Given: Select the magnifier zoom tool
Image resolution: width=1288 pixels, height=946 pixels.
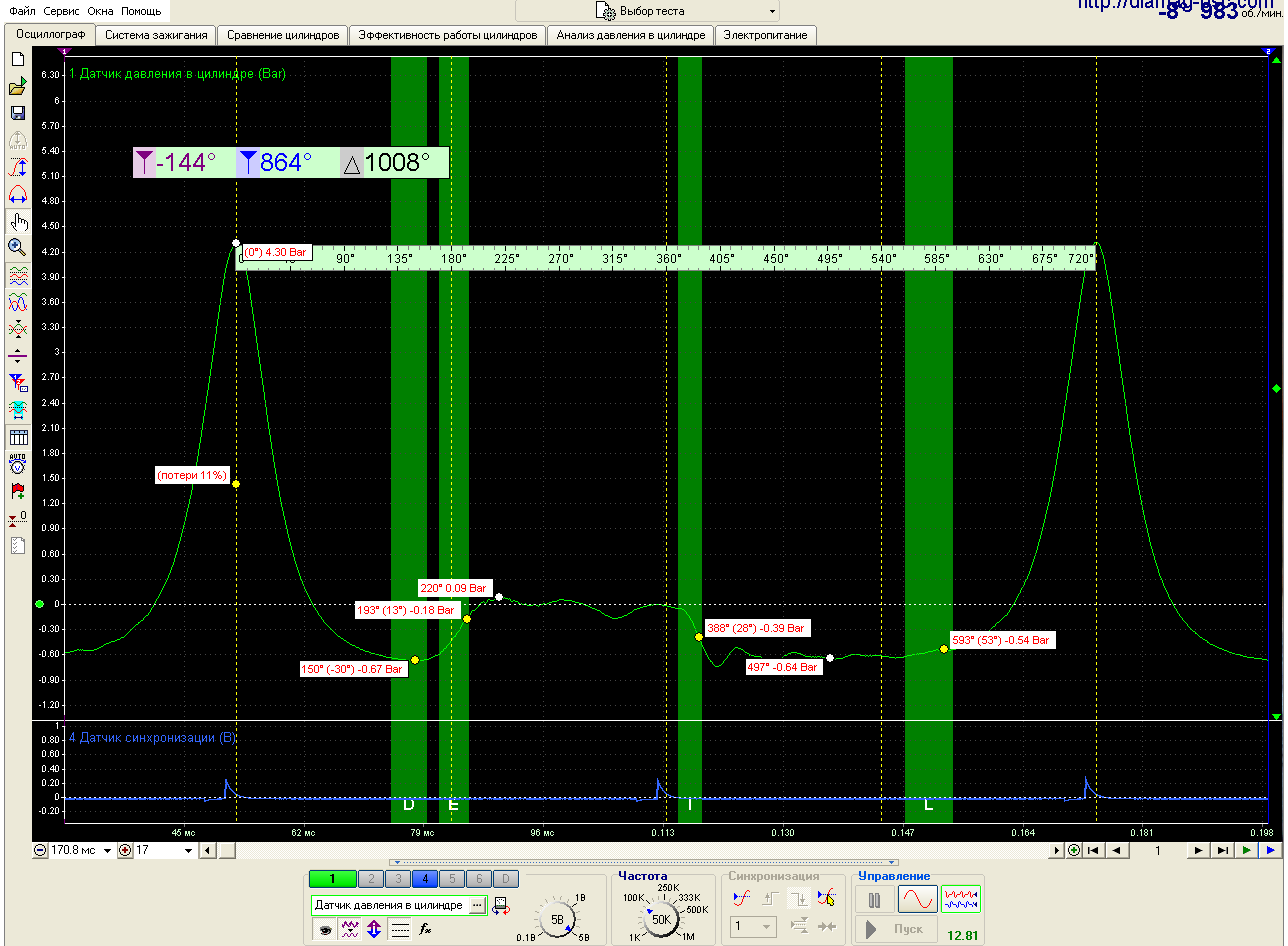Looking at the screenshot, I should point(17,247).
